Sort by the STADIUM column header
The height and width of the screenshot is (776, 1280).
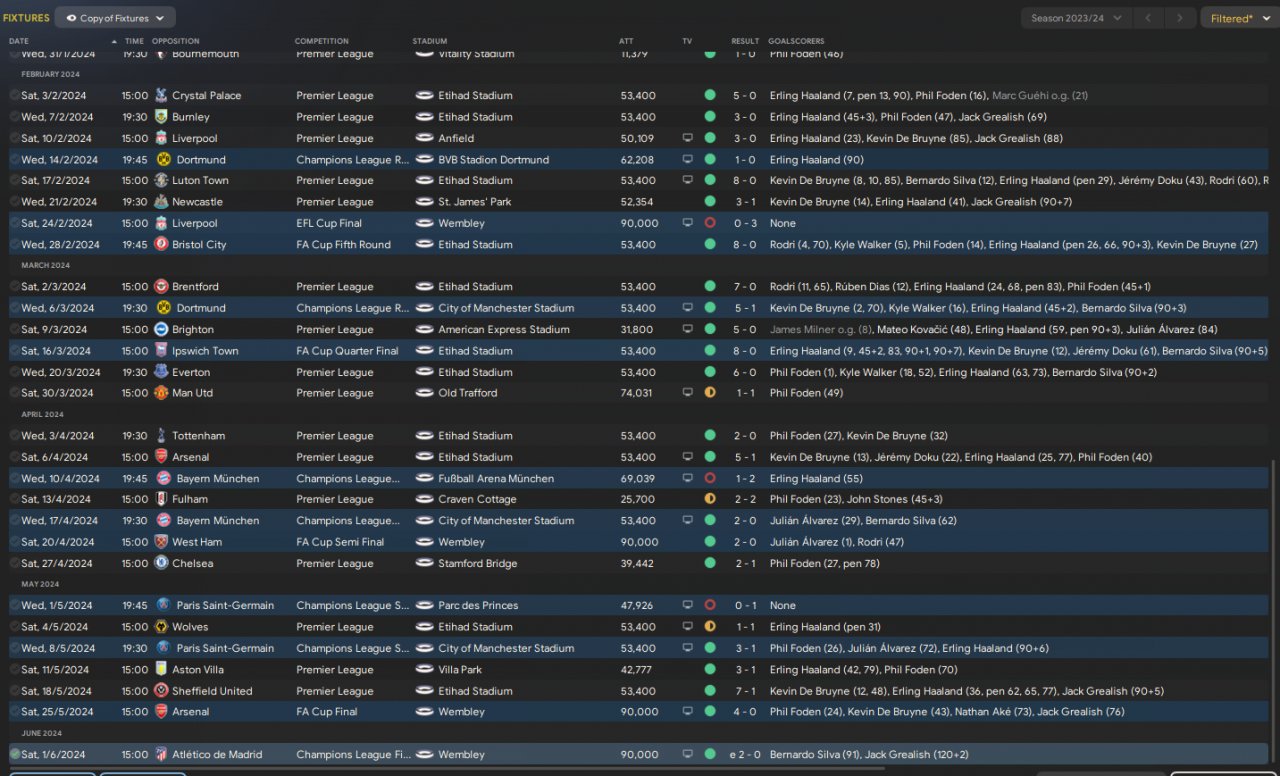[430, 41]
